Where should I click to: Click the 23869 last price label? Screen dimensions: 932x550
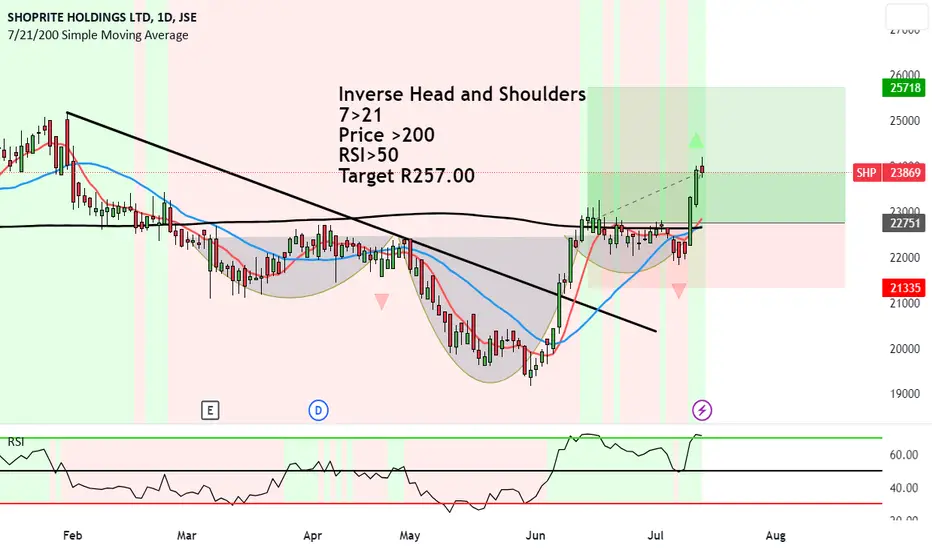click(904, 172)
